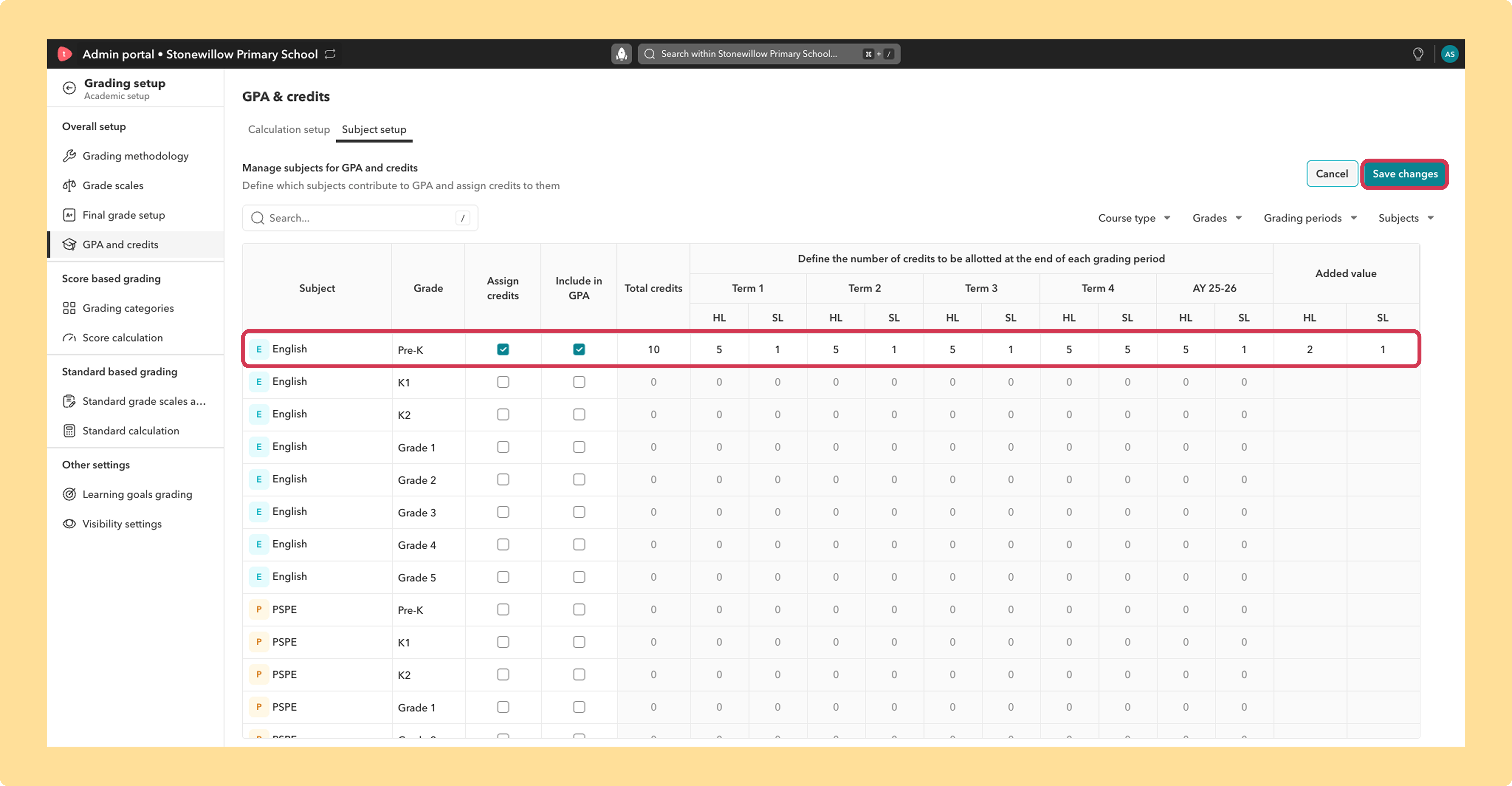Click the Term 1 column header

[748, 288]
